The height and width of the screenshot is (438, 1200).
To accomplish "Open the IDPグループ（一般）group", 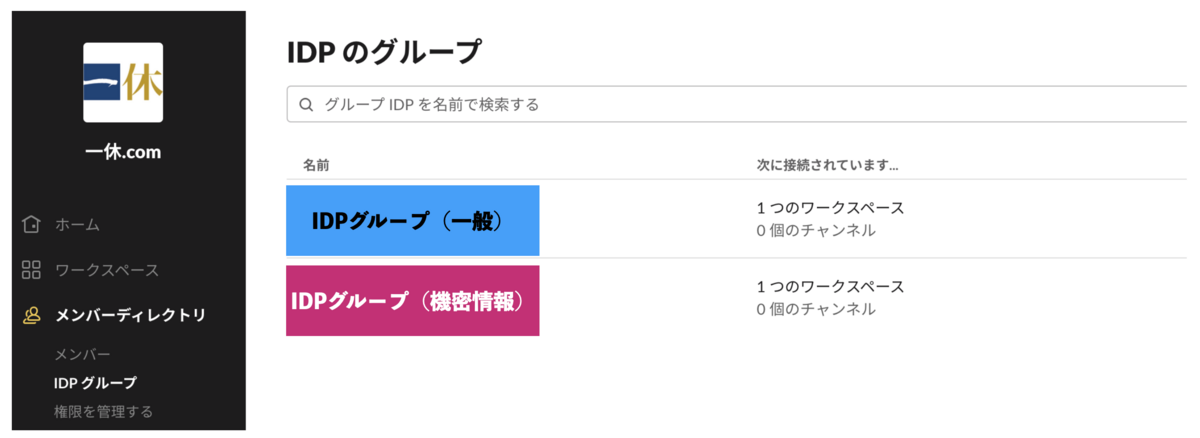I will tap(413, 220).
